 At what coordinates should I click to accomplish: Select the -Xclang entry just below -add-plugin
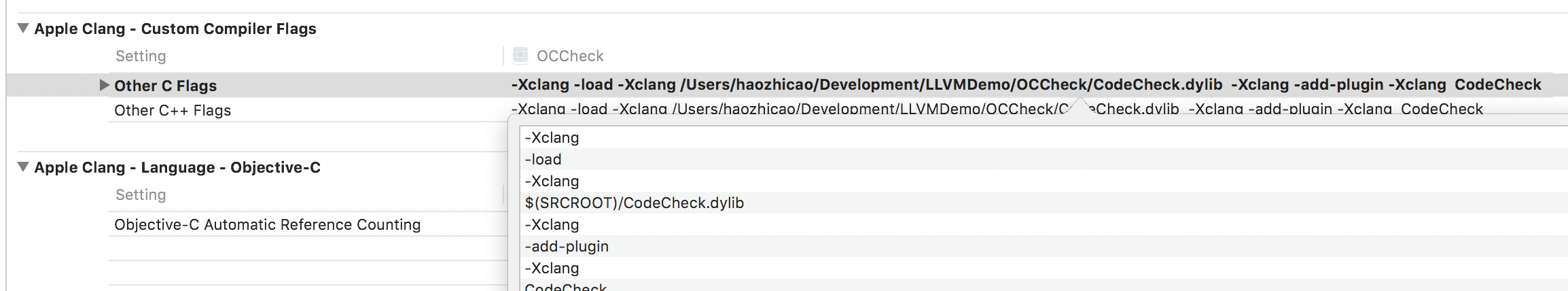coord(552,268)
